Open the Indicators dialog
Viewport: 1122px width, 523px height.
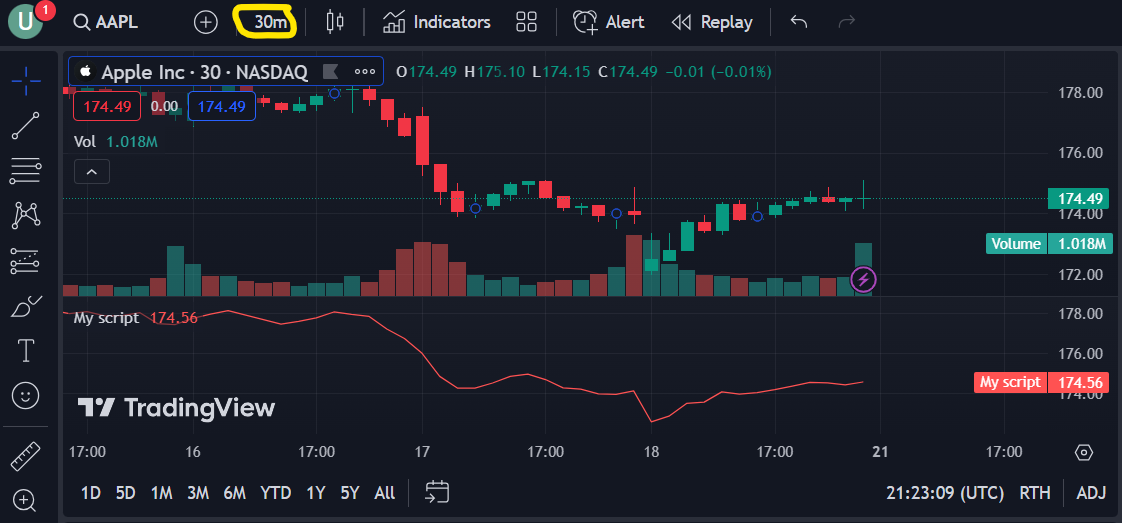(436, 22)
